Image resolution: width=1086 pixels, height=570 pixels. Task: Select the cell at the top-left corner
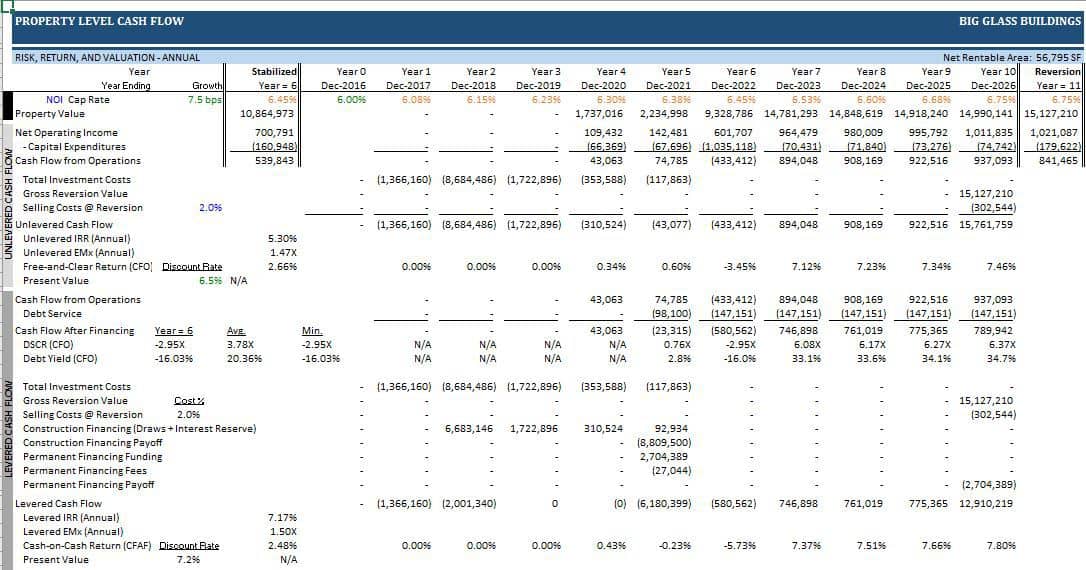click(x=6, y=5)
